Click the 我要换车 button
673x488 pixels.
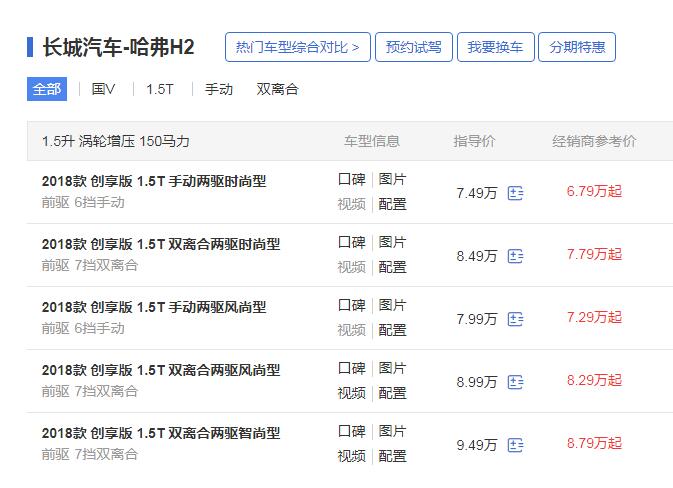[x=495, y=47]
